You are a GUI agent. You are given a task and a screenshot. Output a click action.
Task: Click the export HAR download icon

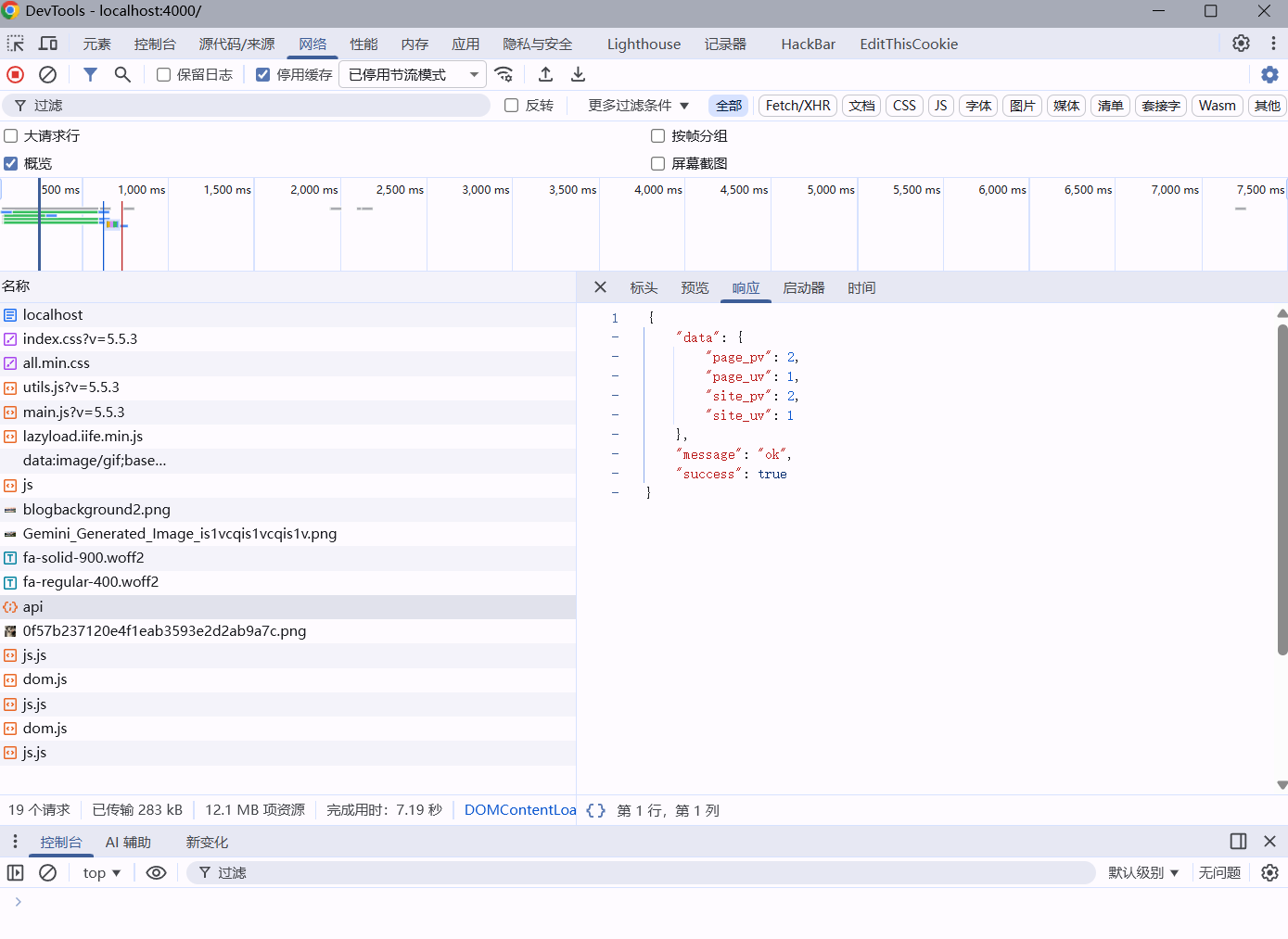tap(578, 74)
